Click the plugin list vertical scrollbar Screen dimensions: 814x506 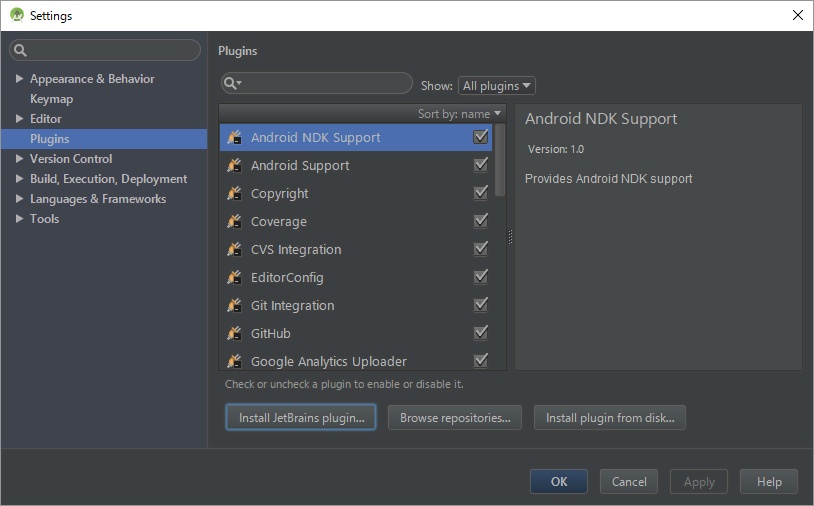[500, 160]
